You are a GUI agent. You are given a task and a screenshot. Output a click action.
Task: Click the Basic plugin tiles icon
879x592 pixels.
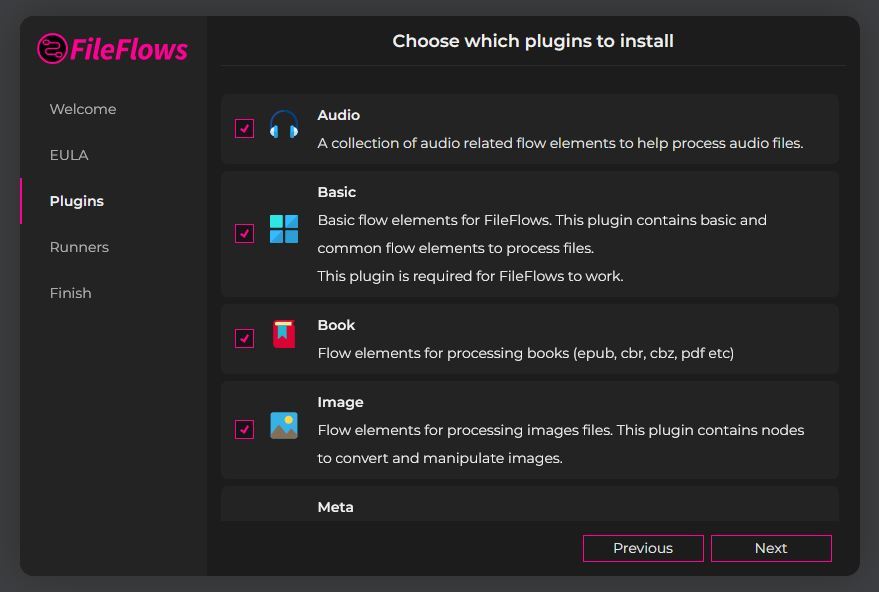coord(284,229)
